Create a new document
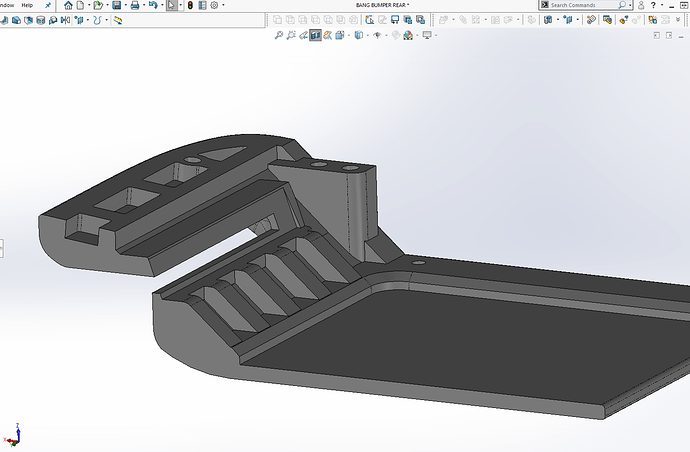Viewport: 690px width, 452px height. click(81, 5)
